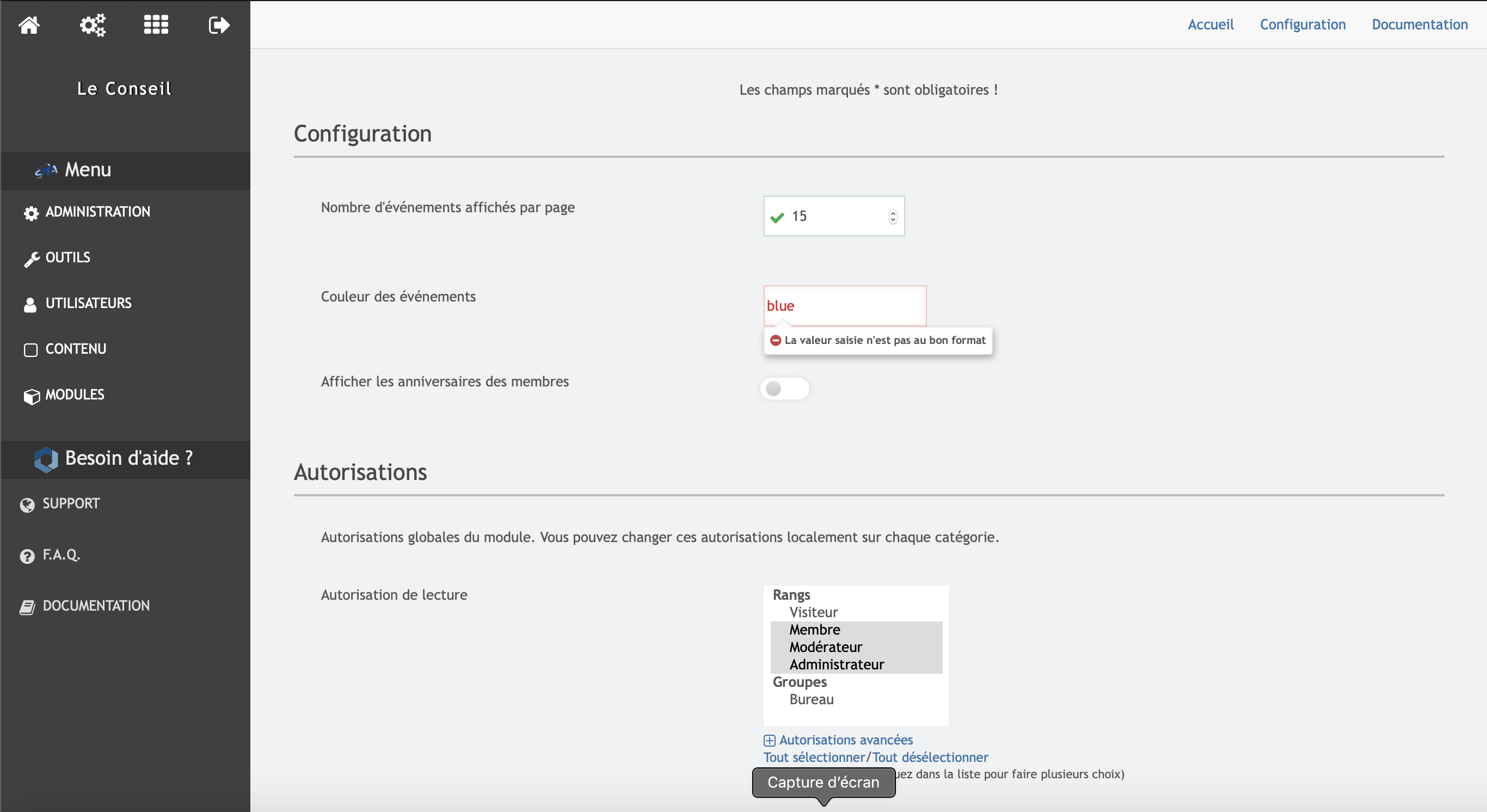Open the gears settings icon
Viewport: 1487px width, 812px height.
click(93, 25)
